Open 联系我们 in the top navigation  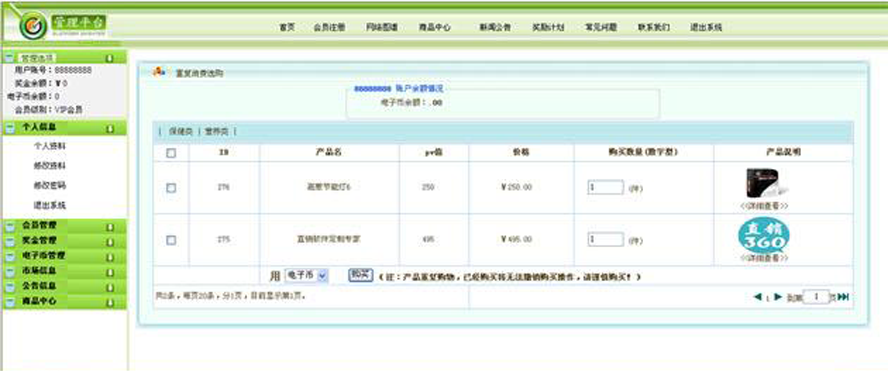654,27
